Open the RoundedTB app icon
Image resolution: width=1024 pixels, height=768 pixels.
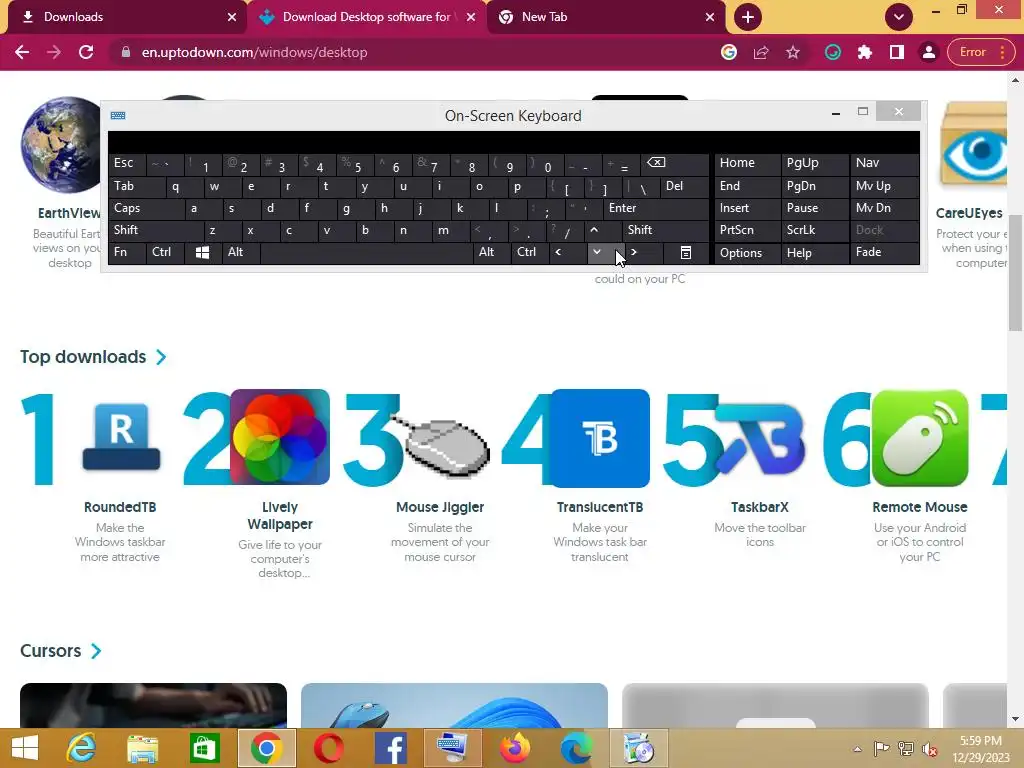[x=121, y=437]
